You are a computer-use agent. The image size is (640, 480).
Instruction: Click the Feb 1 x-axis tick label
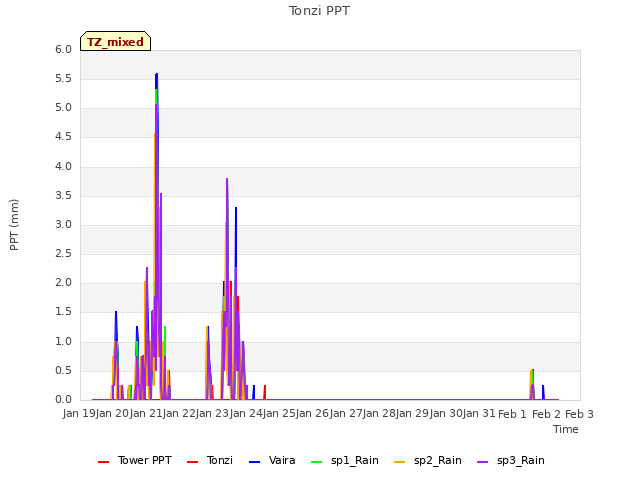[513, 414]
